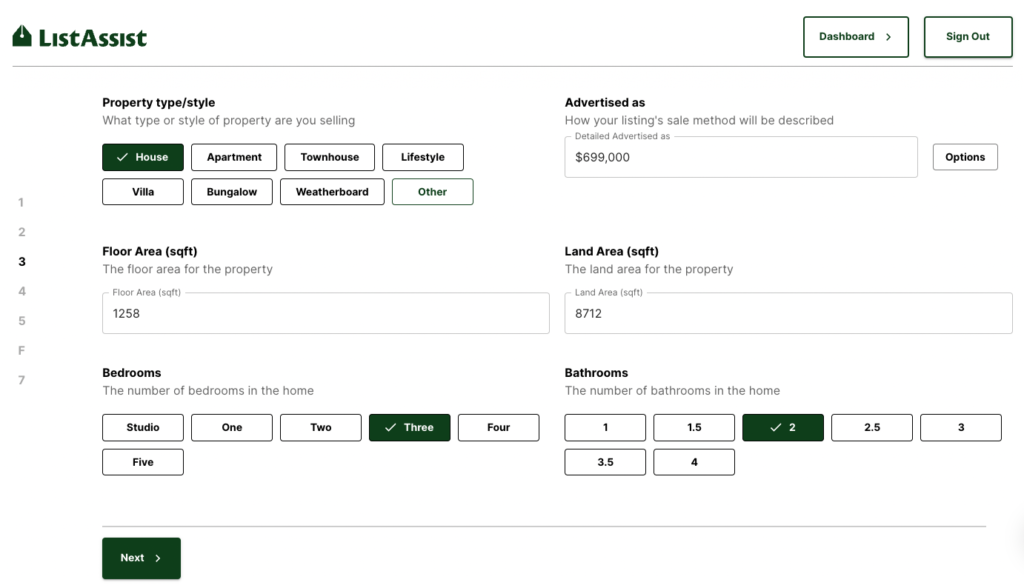Select Studio for bedrooms
The height and width of the screenshot is (585, 1024).
click(x=143, y=428)
